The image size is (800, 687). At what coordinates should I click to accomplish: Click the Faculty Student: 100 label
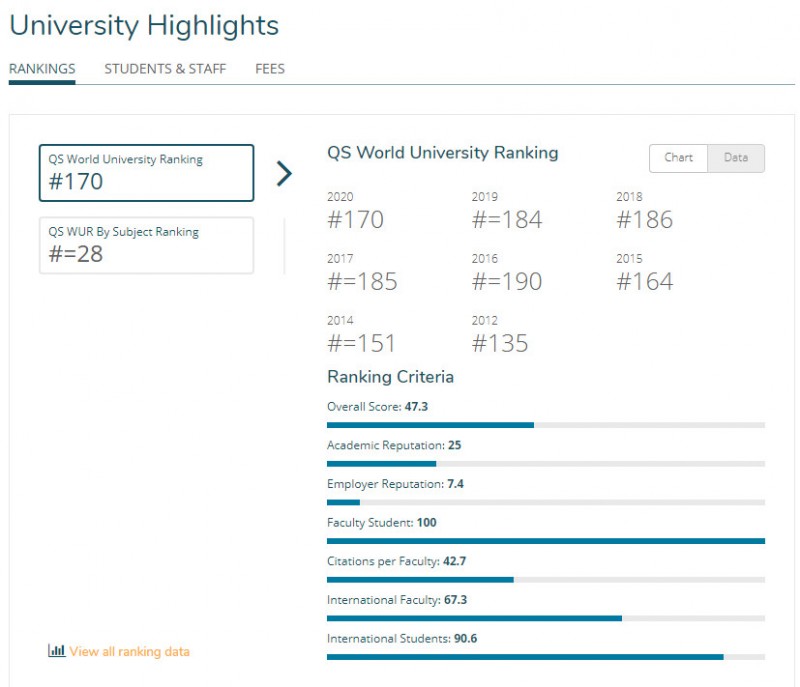pyautogui.click(x=382, y=523)
